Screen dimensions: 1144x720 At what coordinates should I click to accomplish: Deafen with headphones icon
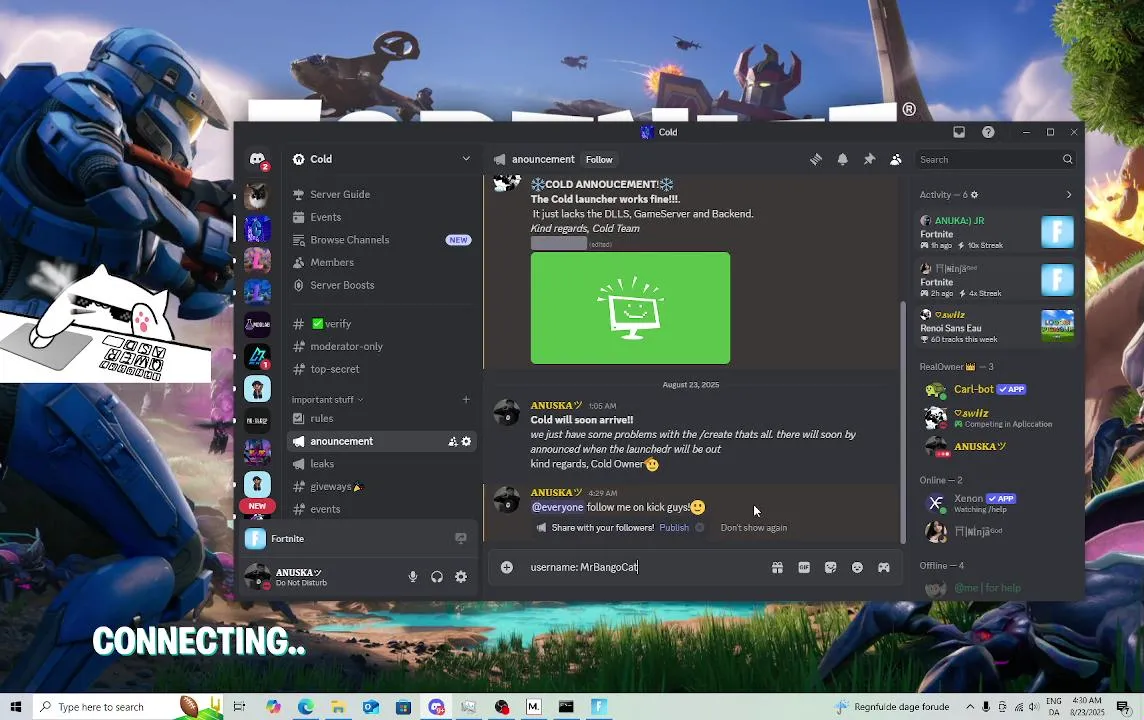pos(436,576)
